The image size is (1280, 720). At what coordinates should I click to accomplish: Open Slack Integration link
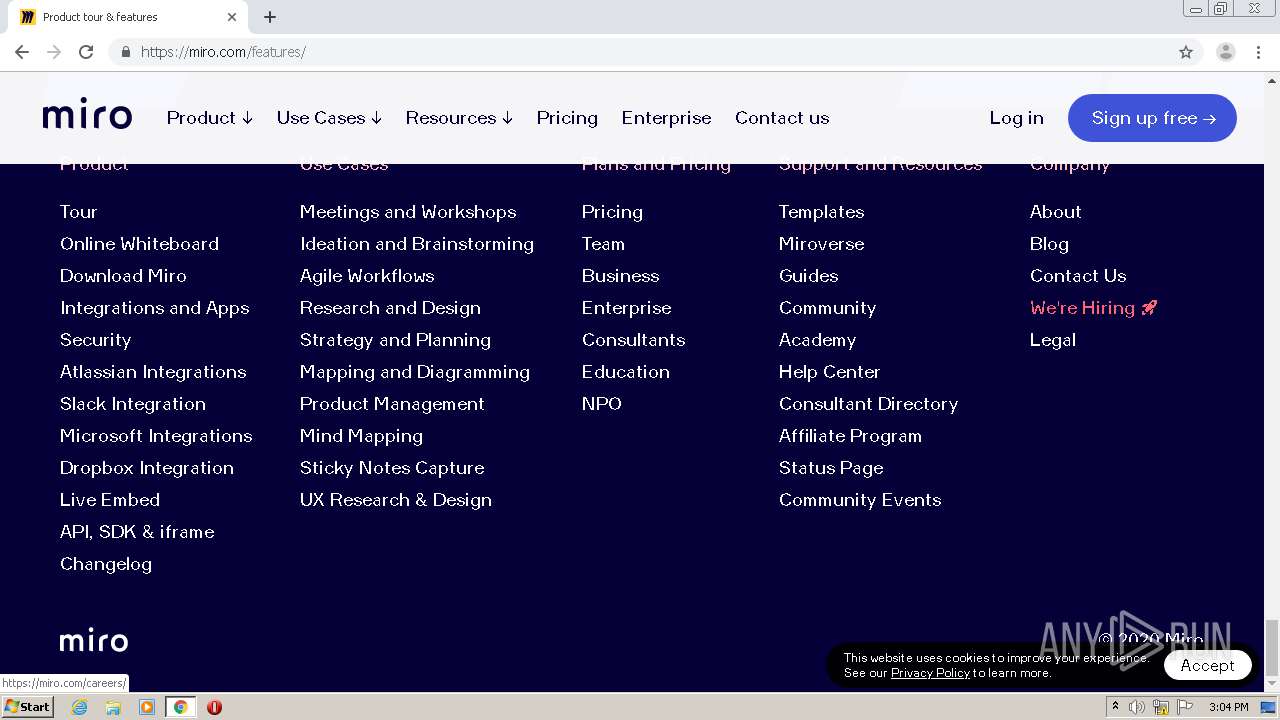(133, 404)
